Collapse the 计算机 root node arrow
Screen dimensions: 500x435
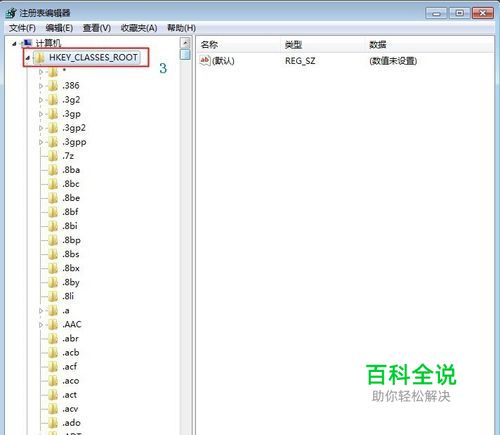pos(14,43)
